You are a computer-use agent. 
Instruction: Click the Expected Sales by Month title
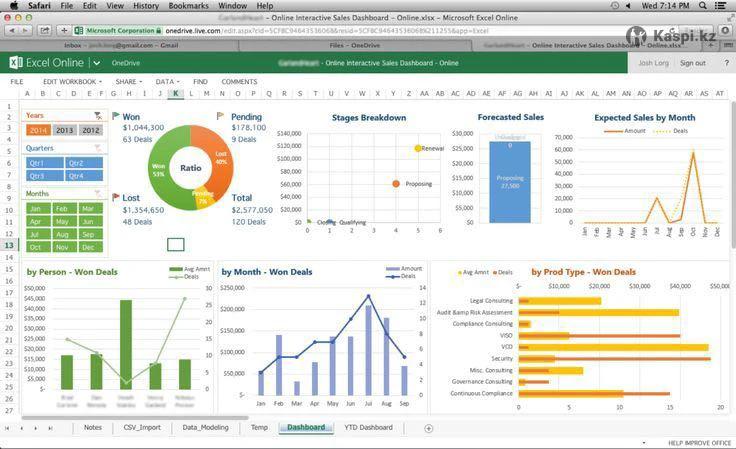(x=644, y=117)
